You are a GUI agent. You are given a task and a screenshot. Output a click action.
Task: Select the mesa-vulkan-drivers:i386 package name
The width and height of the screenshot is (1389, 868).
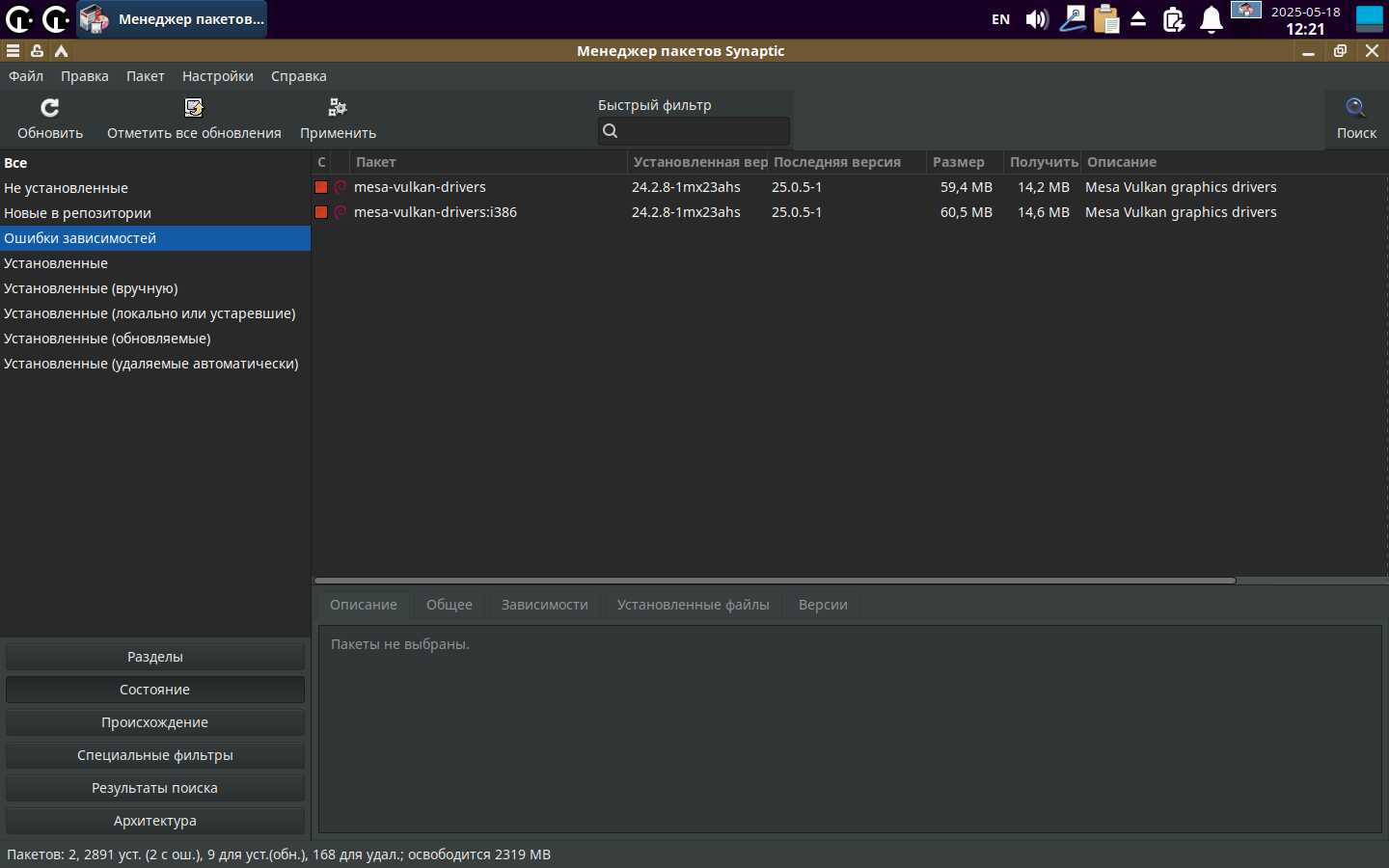click(435, 212)
